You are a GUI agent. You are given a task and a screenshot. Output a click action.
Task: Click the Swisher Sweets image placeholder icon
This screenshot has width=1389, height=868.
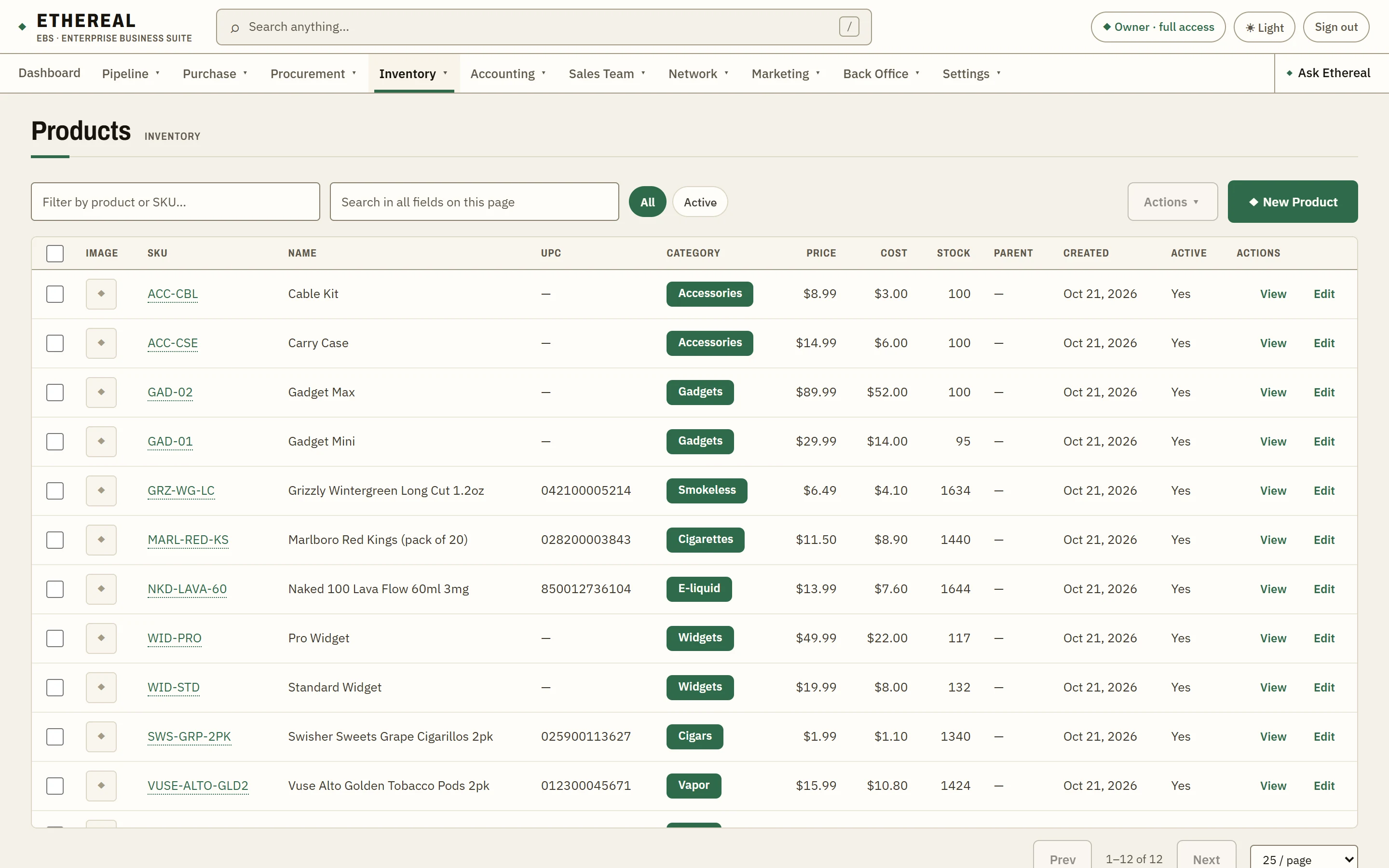(101, 736)
